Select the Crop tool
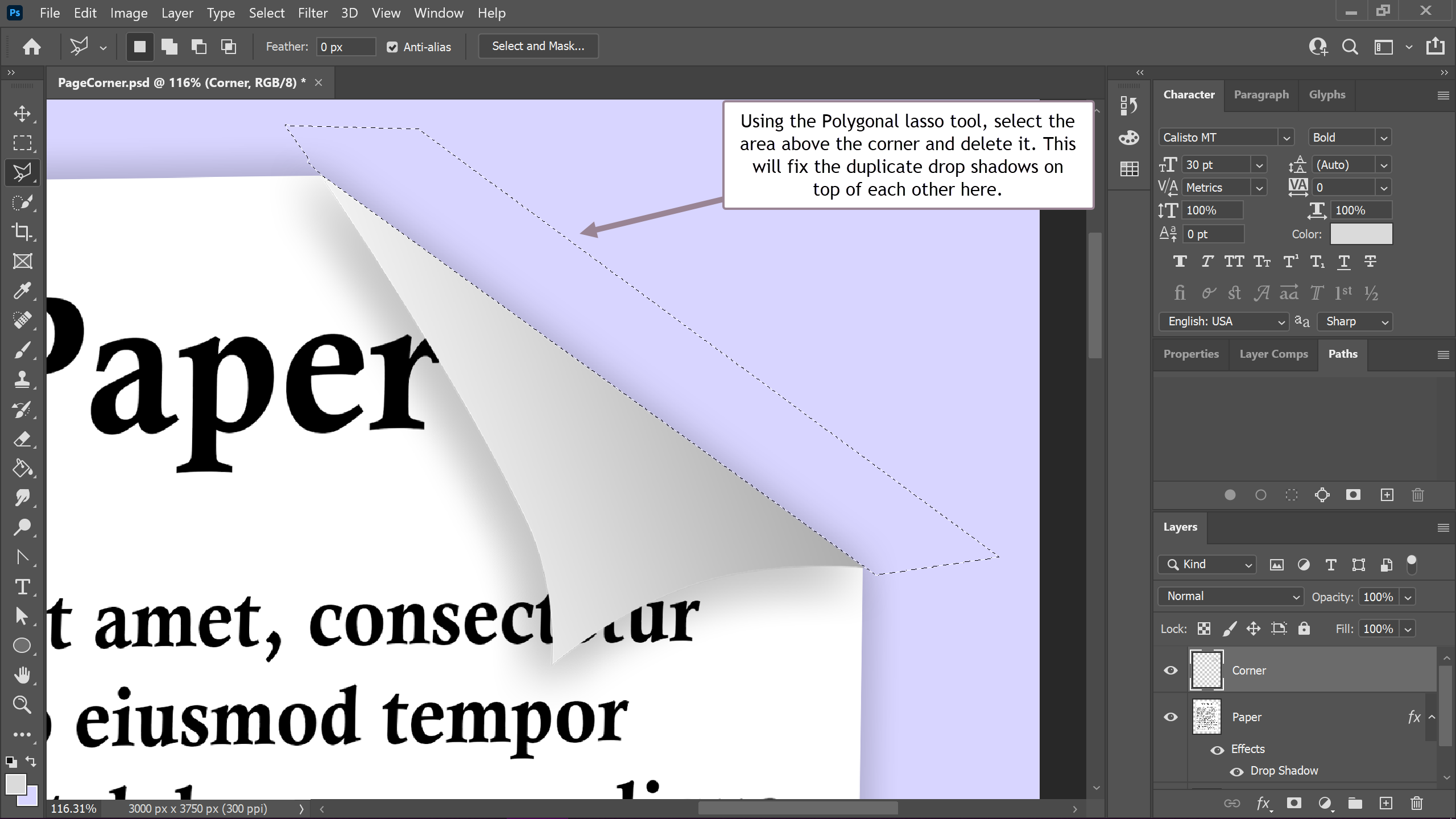This screenshot has width=1456, height=819. 22,231
